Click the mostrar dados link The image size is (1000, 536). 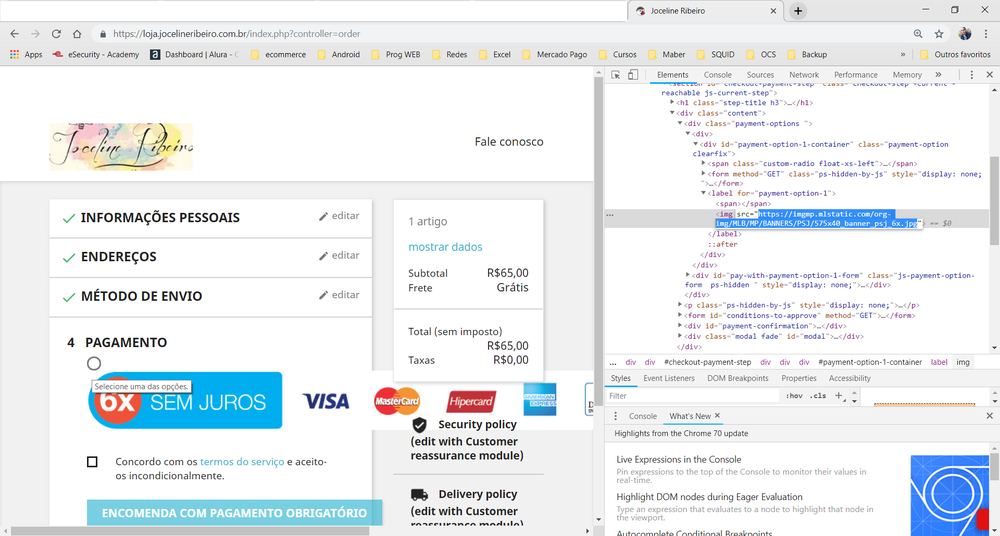click(445, 247)
